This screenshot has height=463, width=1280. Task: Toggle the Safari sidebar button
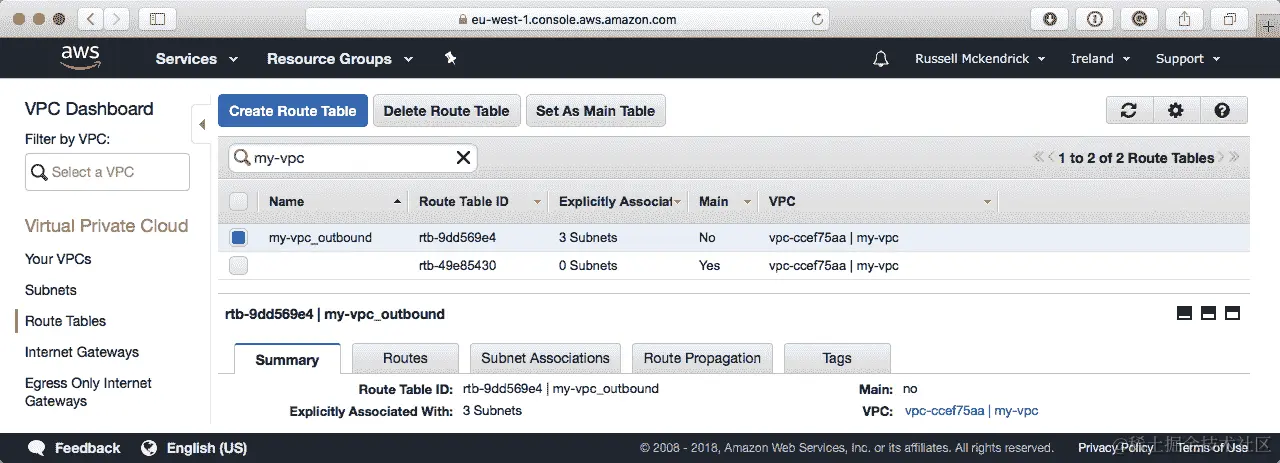pyautogui.click(x=157, y=19)
